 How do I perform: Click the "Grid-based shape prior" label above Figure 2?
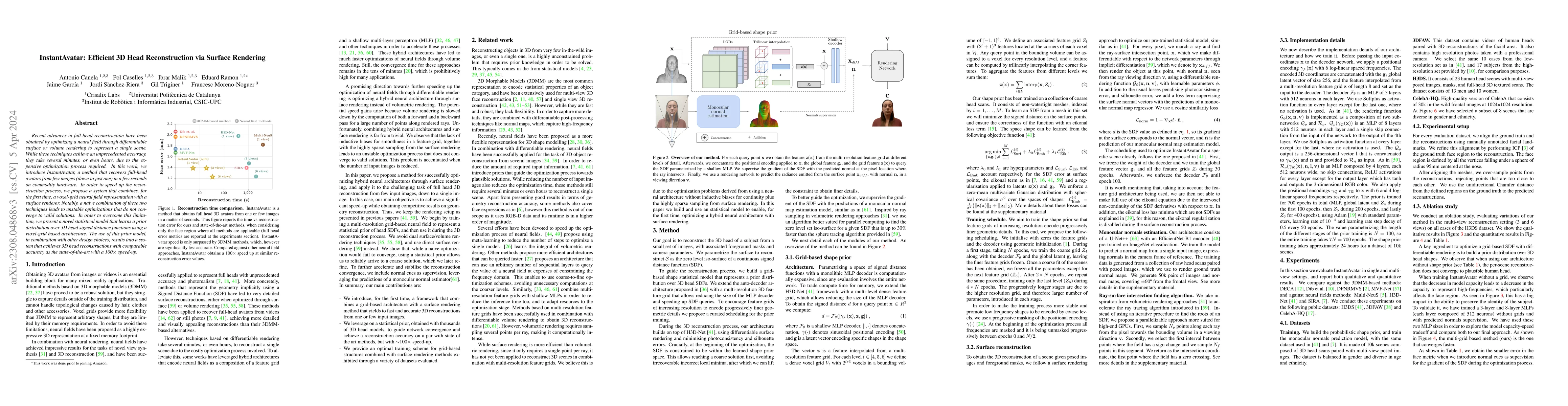pyautogui.click(x=753, y=32)
